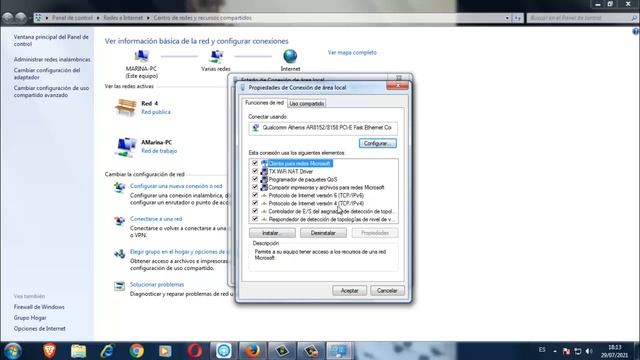This screenshot has width=640, height=360.
Task: Open Conectarse a una red link
Action: pyautogui.click(x=156, y=219)
